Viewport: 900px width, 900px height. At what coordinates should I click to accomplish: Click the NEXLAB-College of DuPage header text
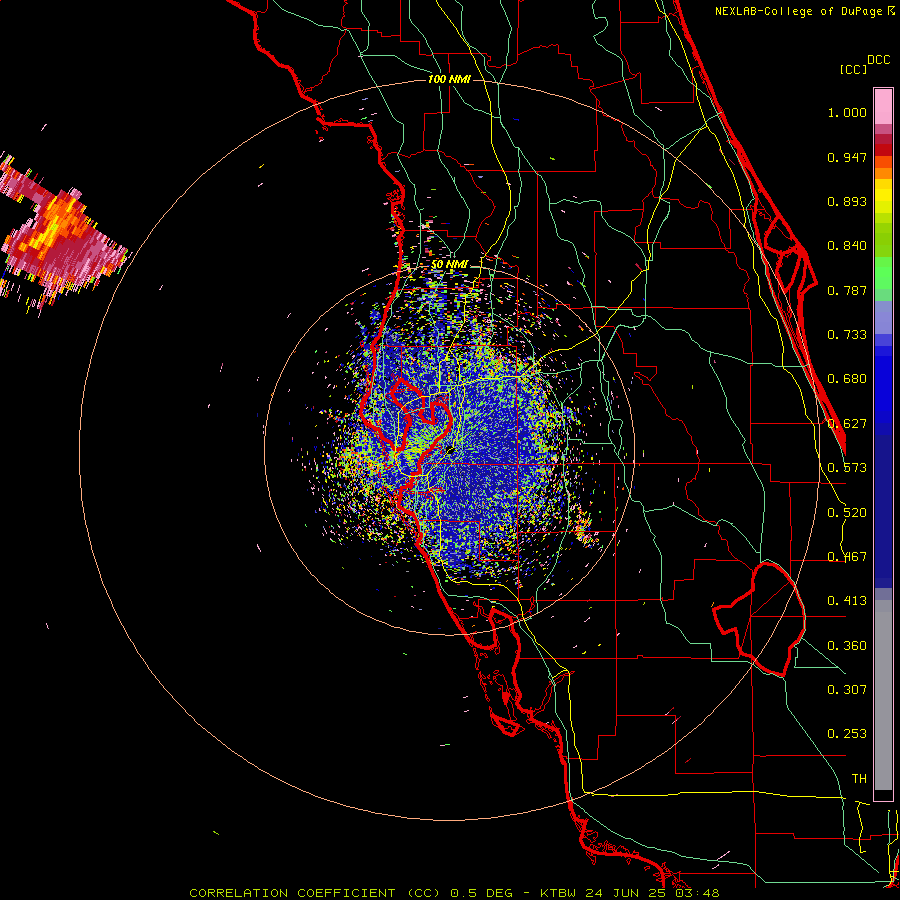point(799,11)
